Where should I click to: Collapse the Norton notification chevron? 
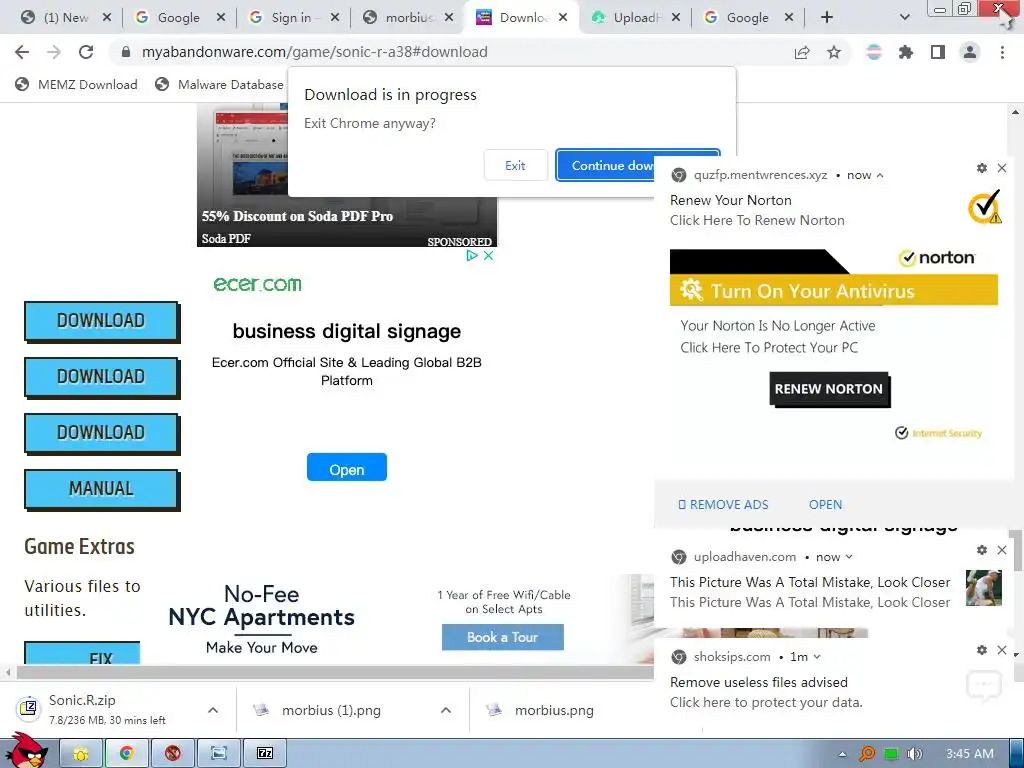tap(880, 176)
